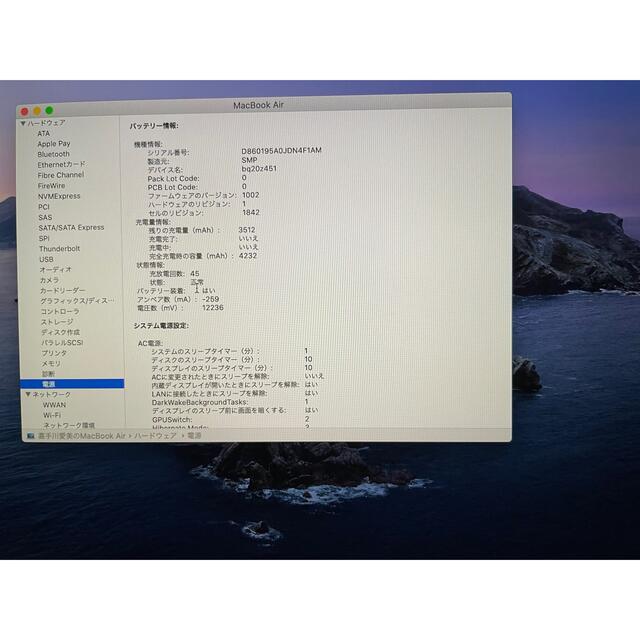Collapse the ハードウェア section triangle

pyautogui.click(x=23, y=123)
